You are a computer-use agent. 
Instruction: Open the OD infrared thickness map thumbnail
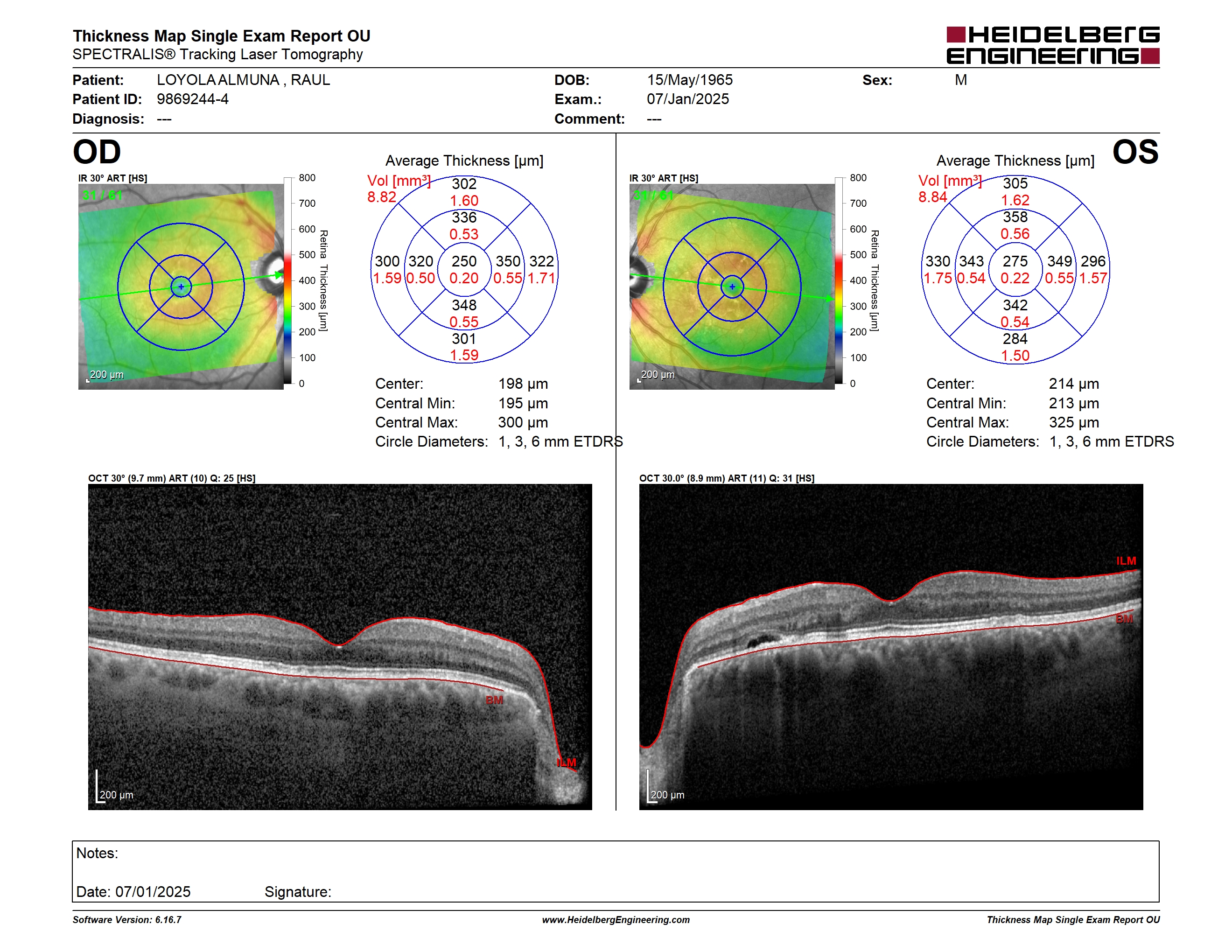[181, 287]
